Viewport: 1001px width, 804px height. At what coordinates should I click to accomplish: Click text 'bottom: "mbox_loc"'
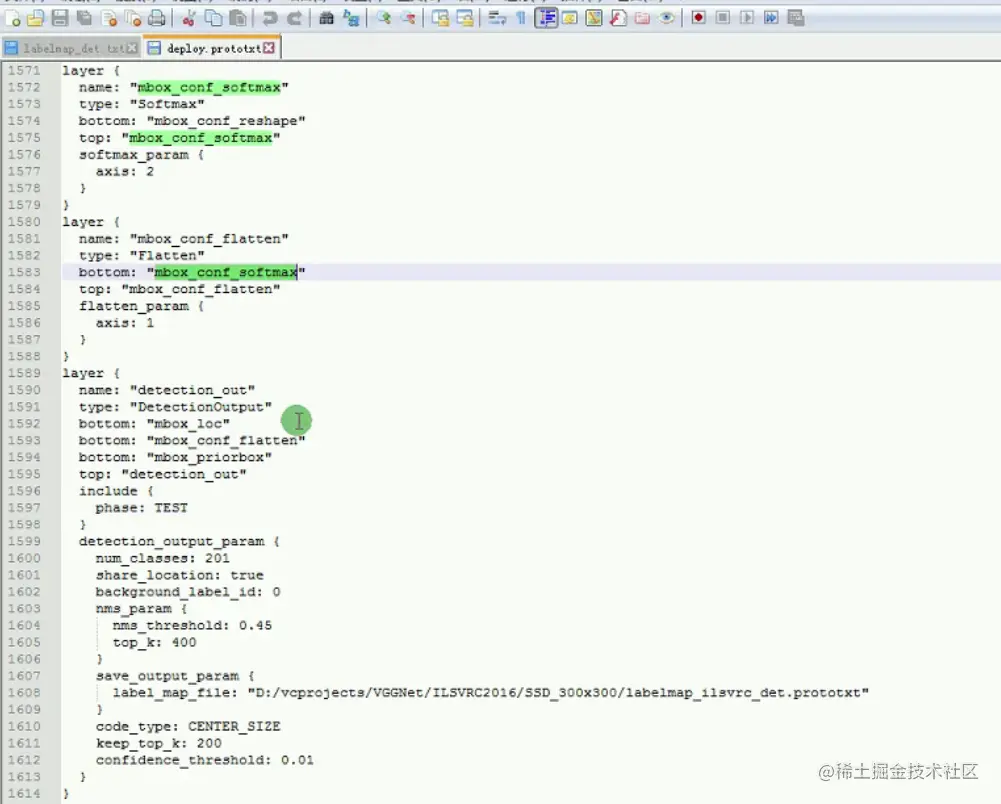[x=154, y=424]
